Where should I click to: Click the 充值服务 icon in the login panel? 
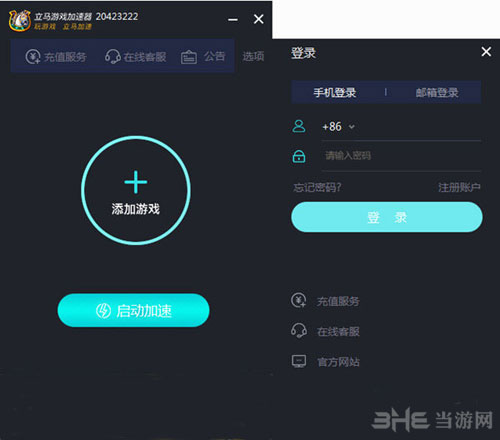[298, 300]
